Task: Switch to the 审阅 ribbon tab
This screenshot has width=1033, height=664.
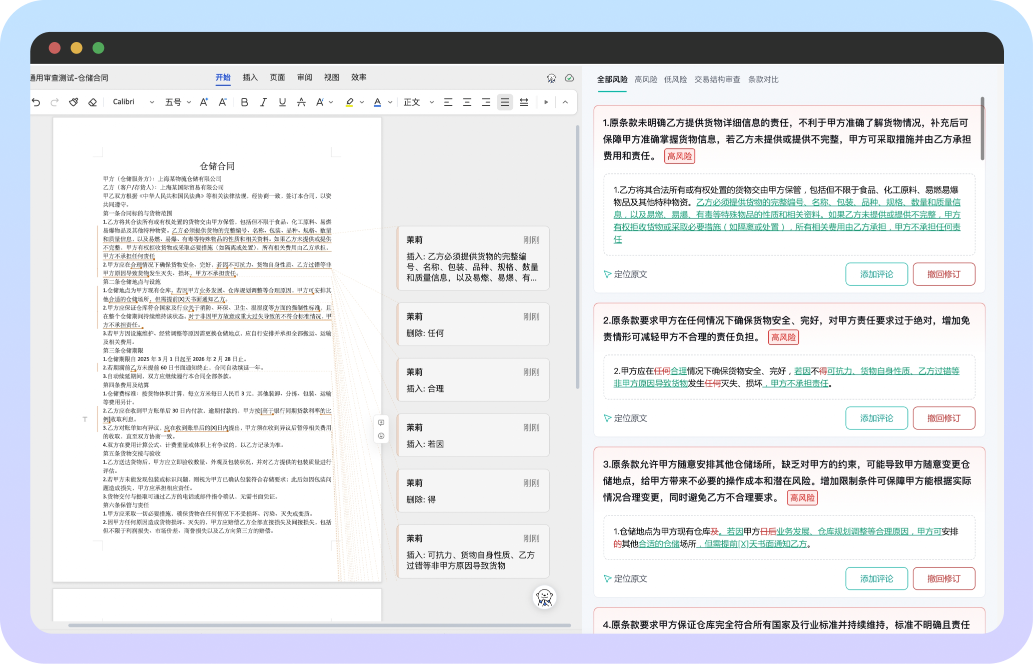Action: click(304, 77)
